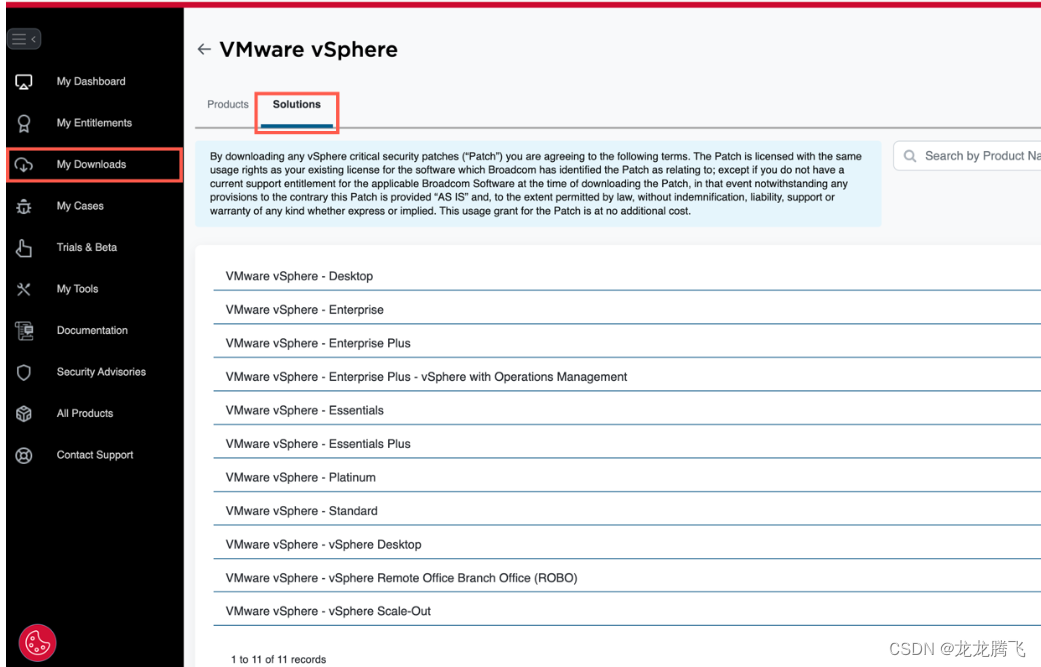The image size is (1041, 667).
Task: Expand VMware vSphere - vSphere Scale-Out row
Action: click(627, 611)
